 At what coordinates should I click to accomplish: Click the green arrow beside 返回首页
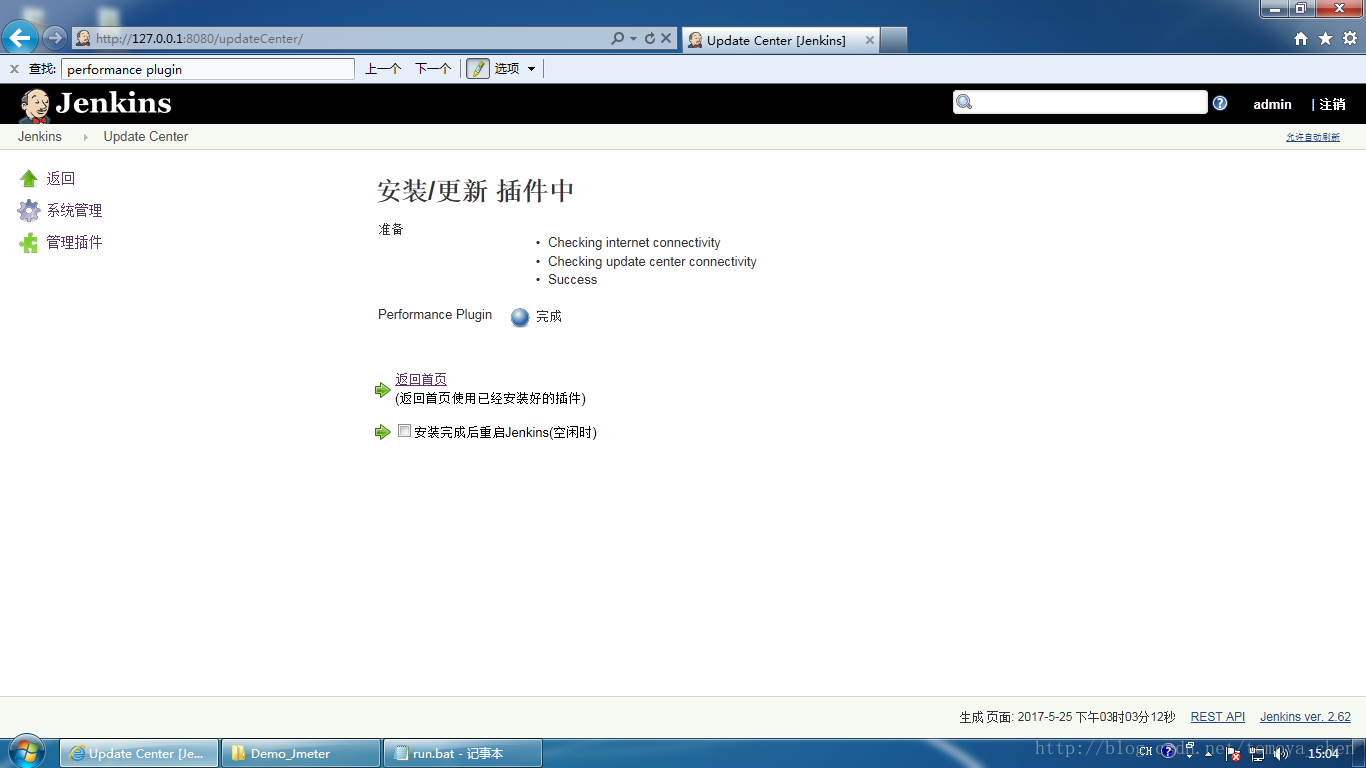(x=383, y=390)
